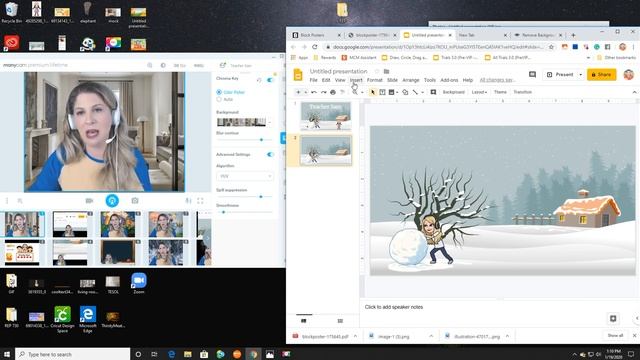Select the Text box tool
This screenshot has width=640, height=360.
[382, 92]
